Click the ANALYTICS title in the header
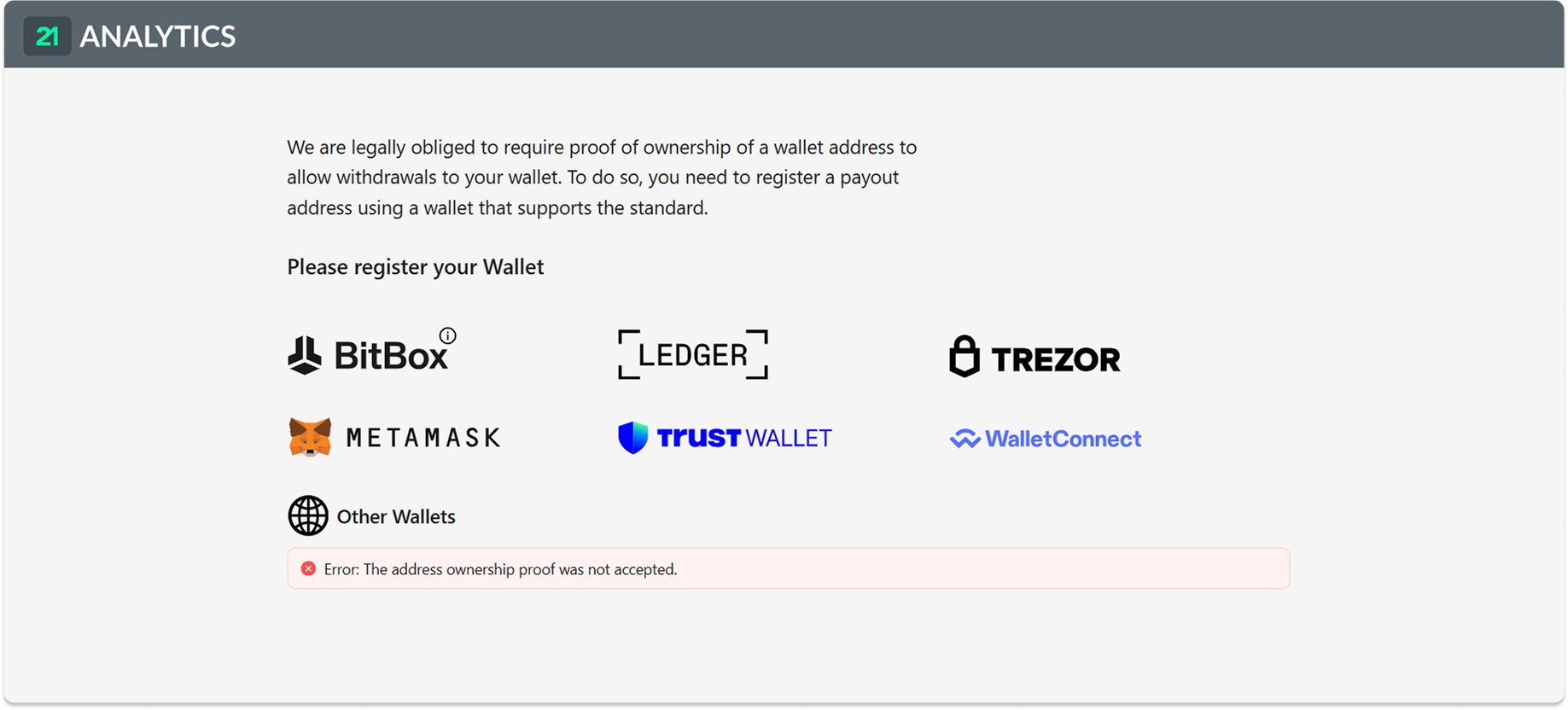Viewport: 1568px width, 710px height. click(x=156, y=37)
